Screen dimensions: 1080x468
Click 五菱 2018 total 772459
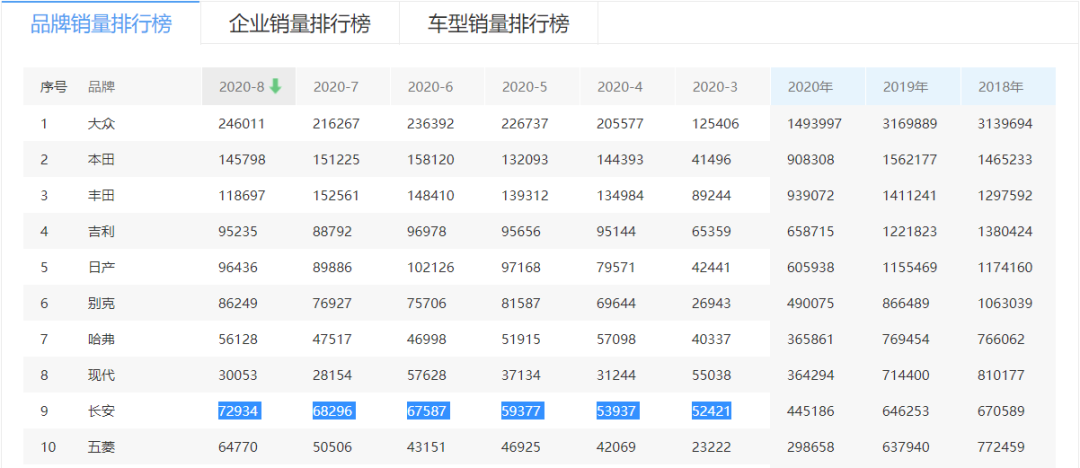tap(1001, 447)
